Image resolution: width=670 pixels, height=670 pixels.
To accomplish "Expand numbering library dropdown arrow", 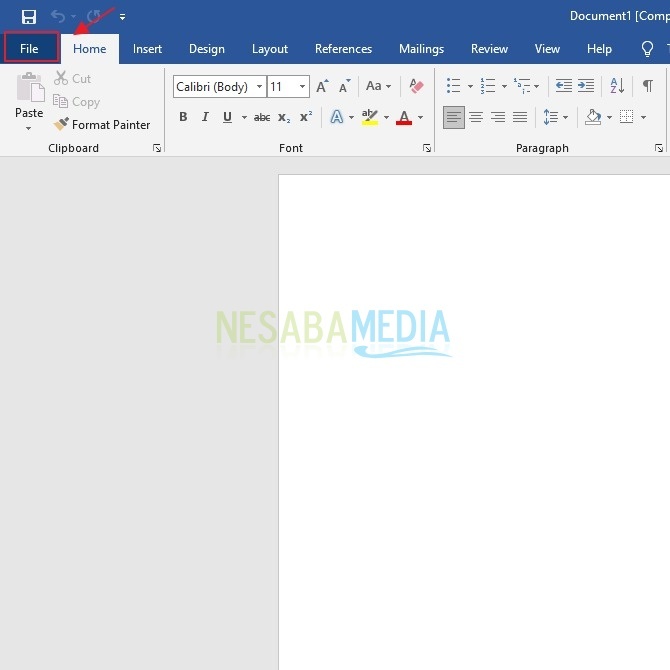I will tap(504, 86).
